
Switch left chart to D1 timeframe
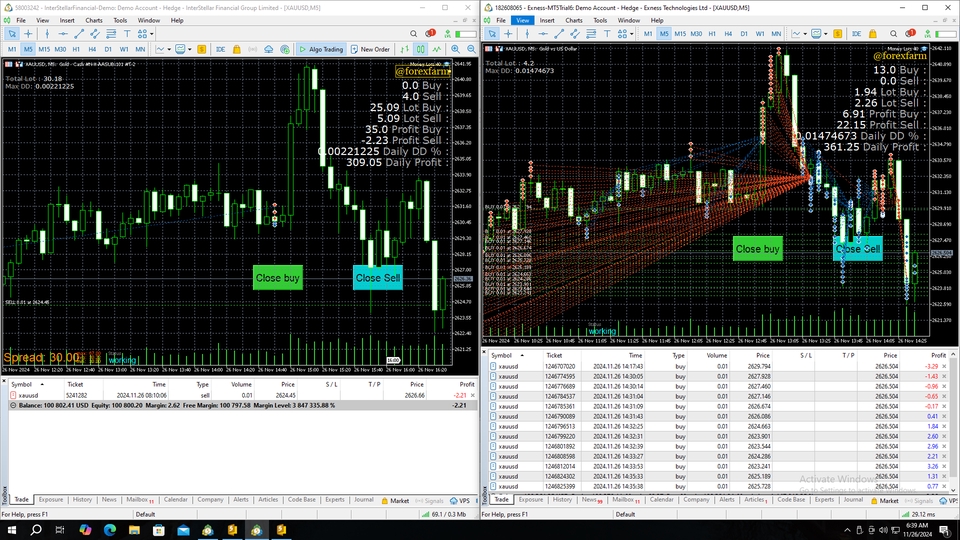pos(108,49)
